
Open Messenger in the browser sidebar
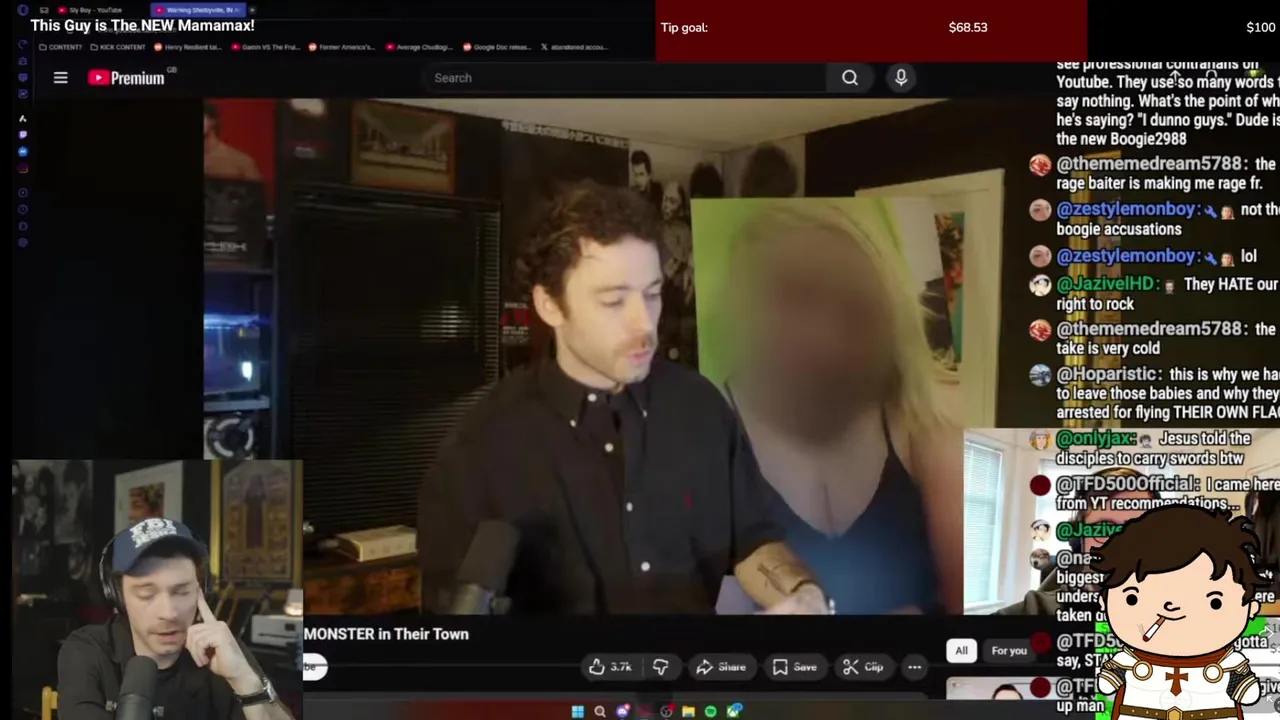[x=22, y=151]
